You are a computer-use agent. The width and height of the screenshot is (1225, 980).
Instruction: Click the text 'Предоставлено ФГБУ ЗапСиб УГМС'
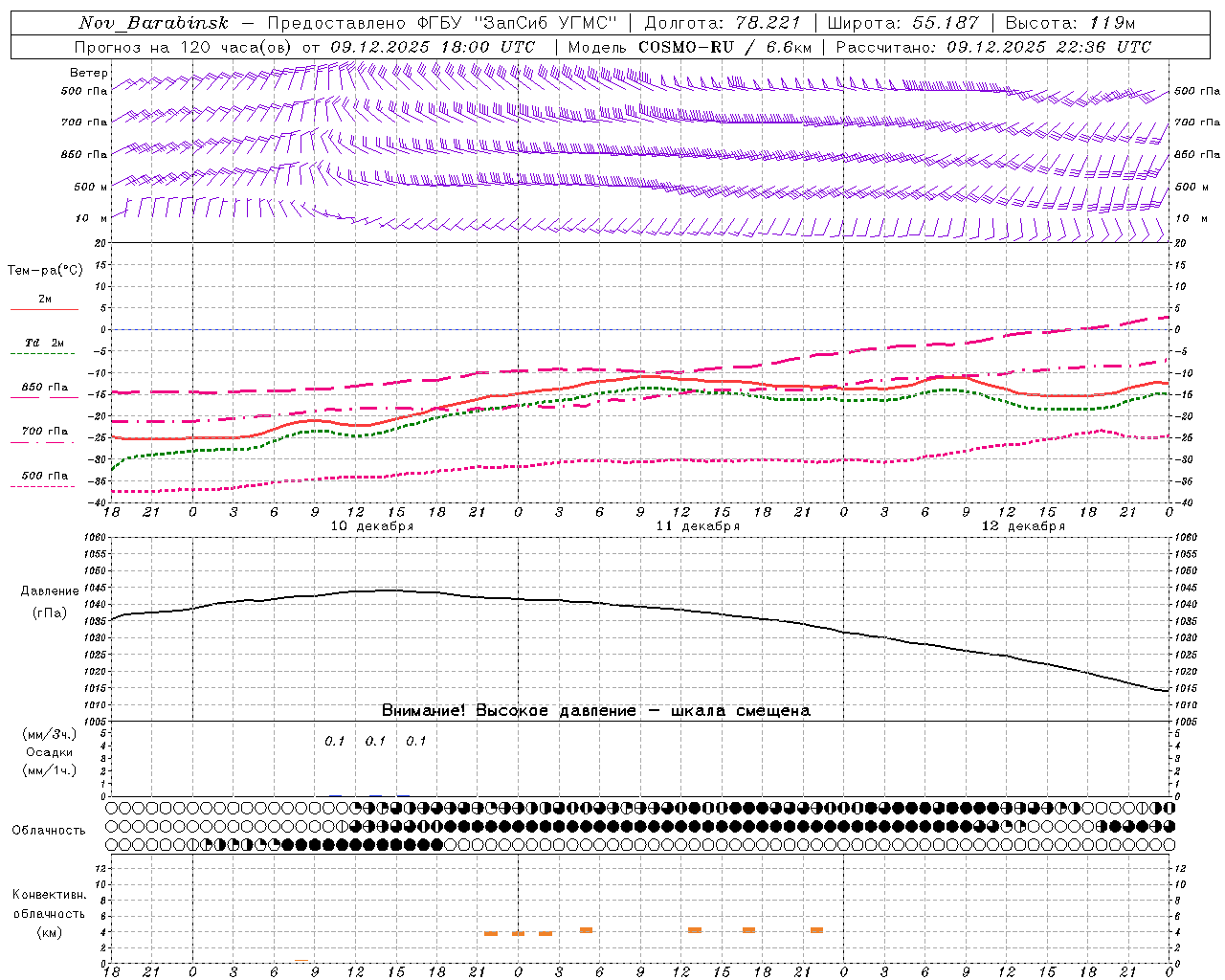pyautogui.click(x=442, y=23)
